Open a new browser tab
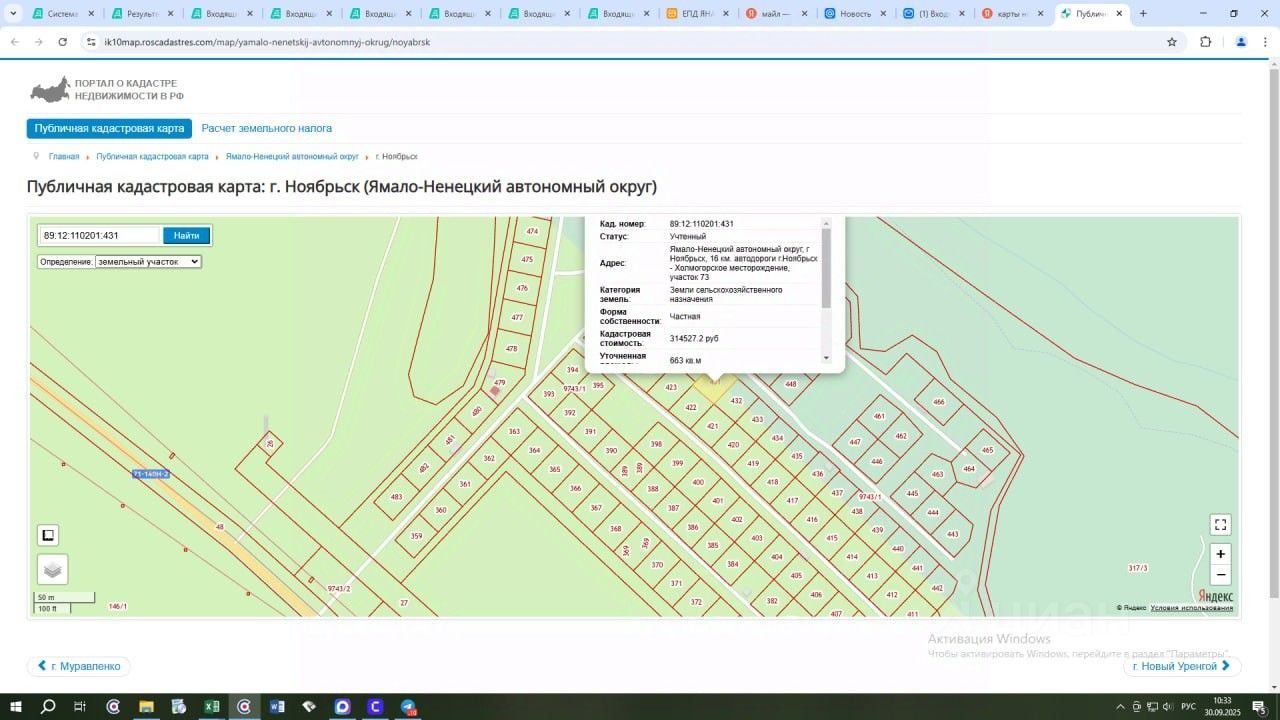Screen dimensions: 1280x720 [1143, 14]
